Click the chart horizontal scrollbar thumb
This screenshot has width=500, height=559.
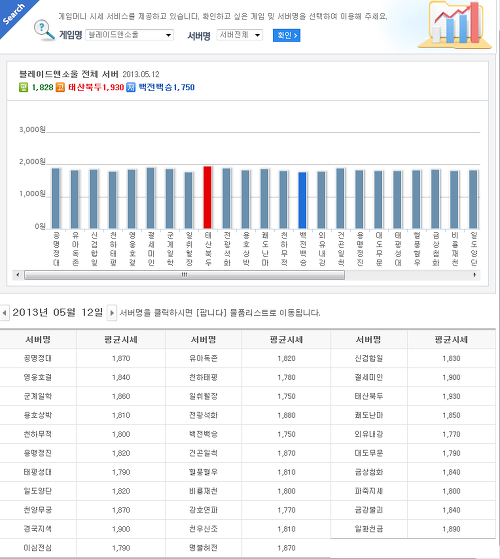pos(184,275)
